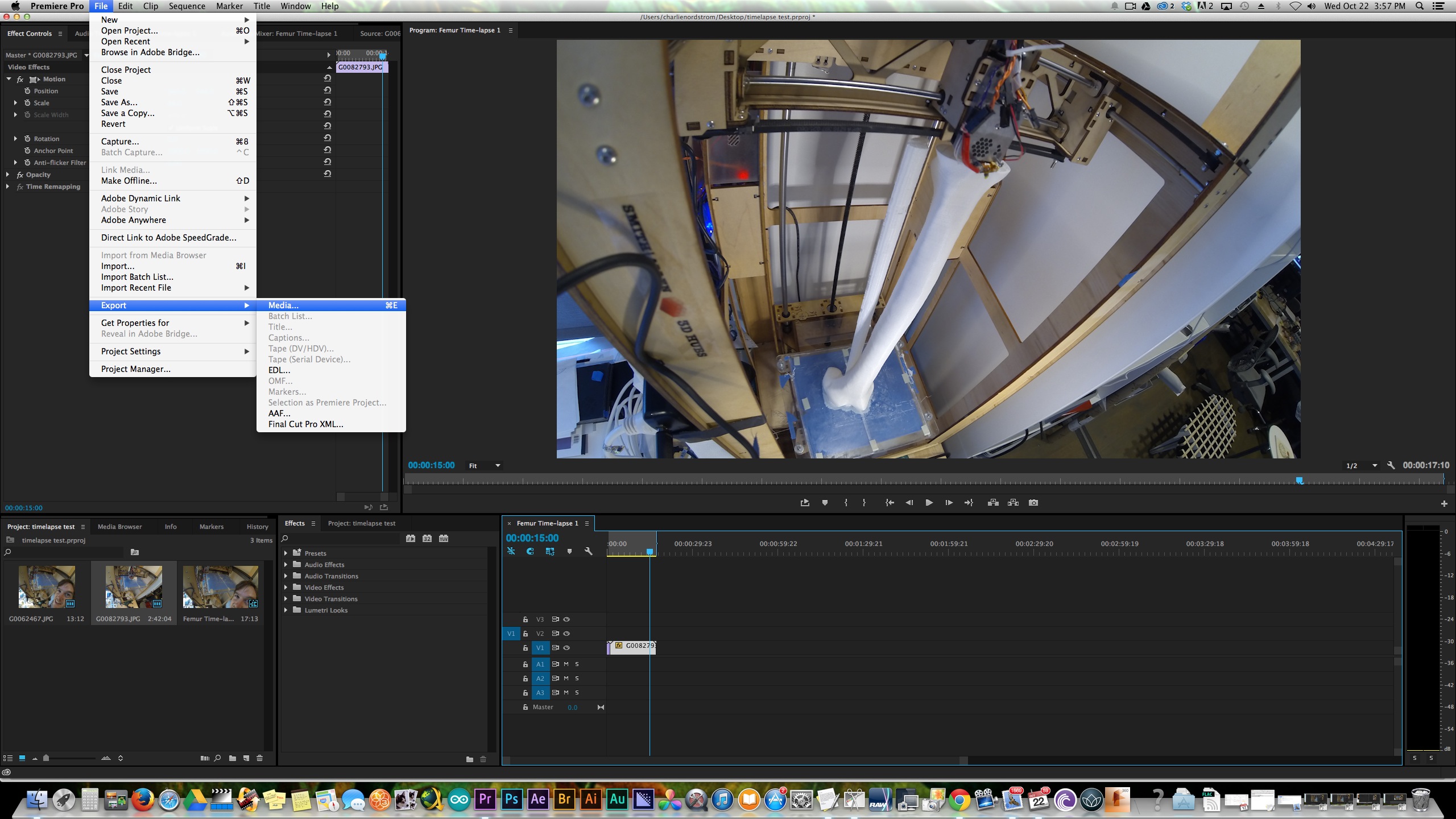Screen dimensions: 1456x819
Task: Click New Item icon in Project panel
Action: point(246,758)
